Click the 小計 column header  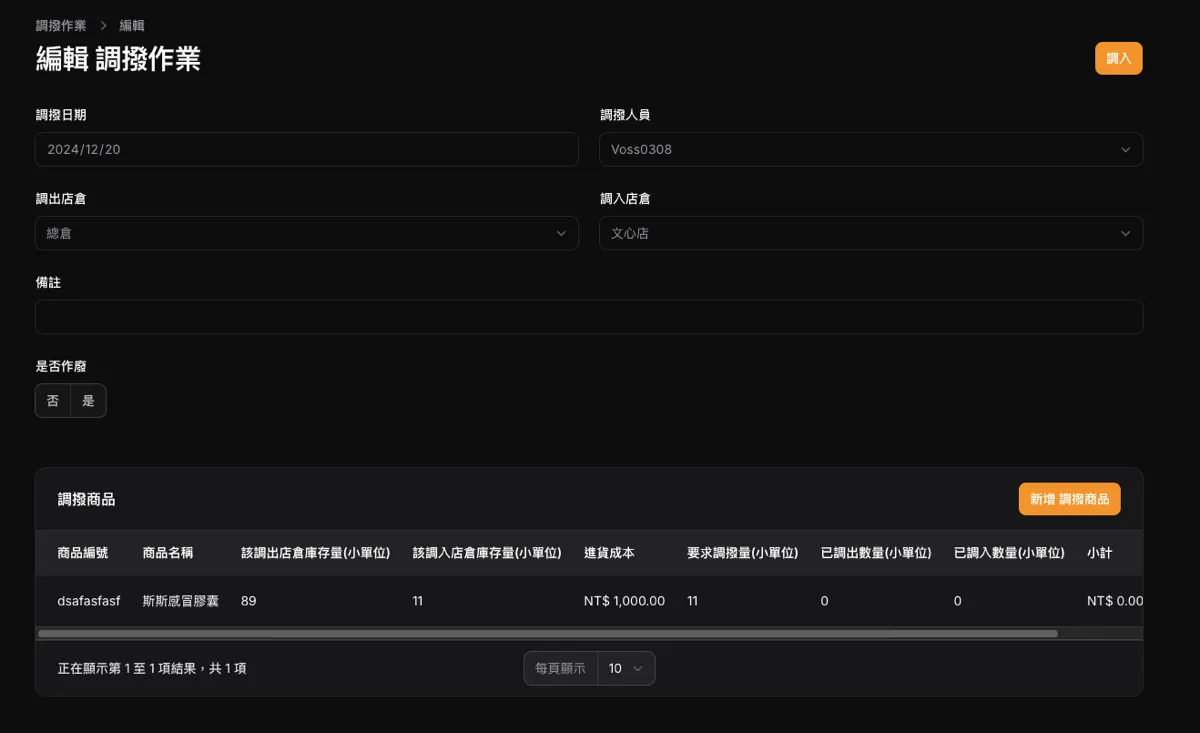coord(1099,553)
